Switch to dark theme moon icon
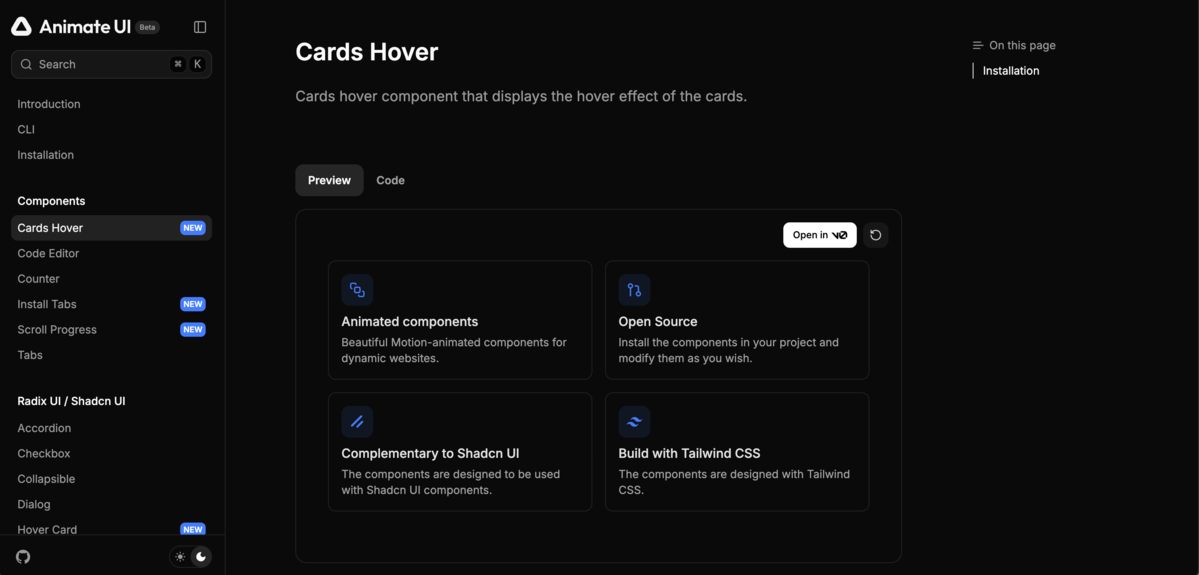This screenshot has height=575, width=1199. tap(201, 557)
